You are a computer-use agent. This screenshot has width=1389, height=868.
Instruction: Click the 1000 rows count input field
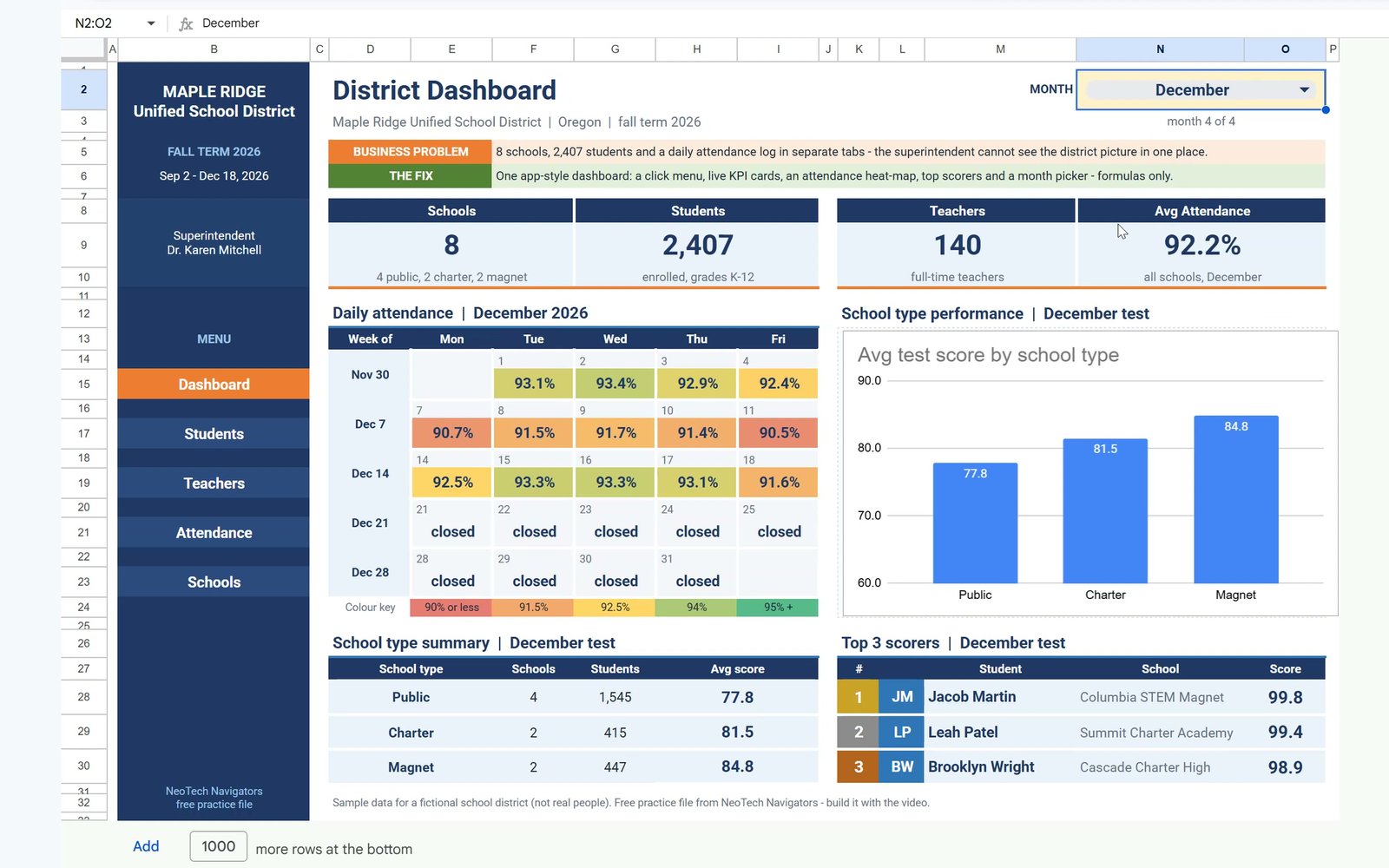[x=219, y=846]
